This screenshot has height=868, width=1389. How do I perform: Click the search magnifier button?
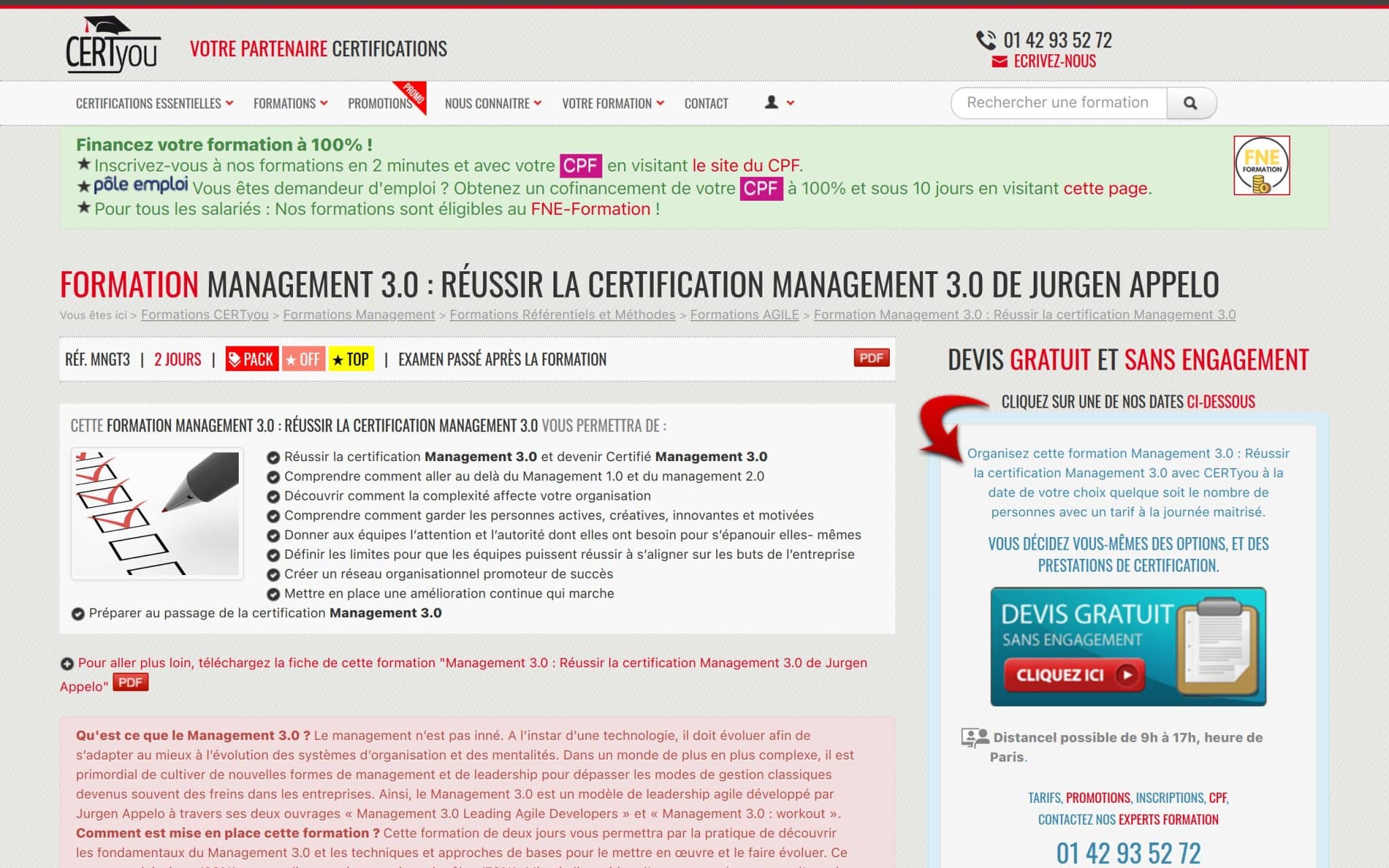tap(1190, 103)
